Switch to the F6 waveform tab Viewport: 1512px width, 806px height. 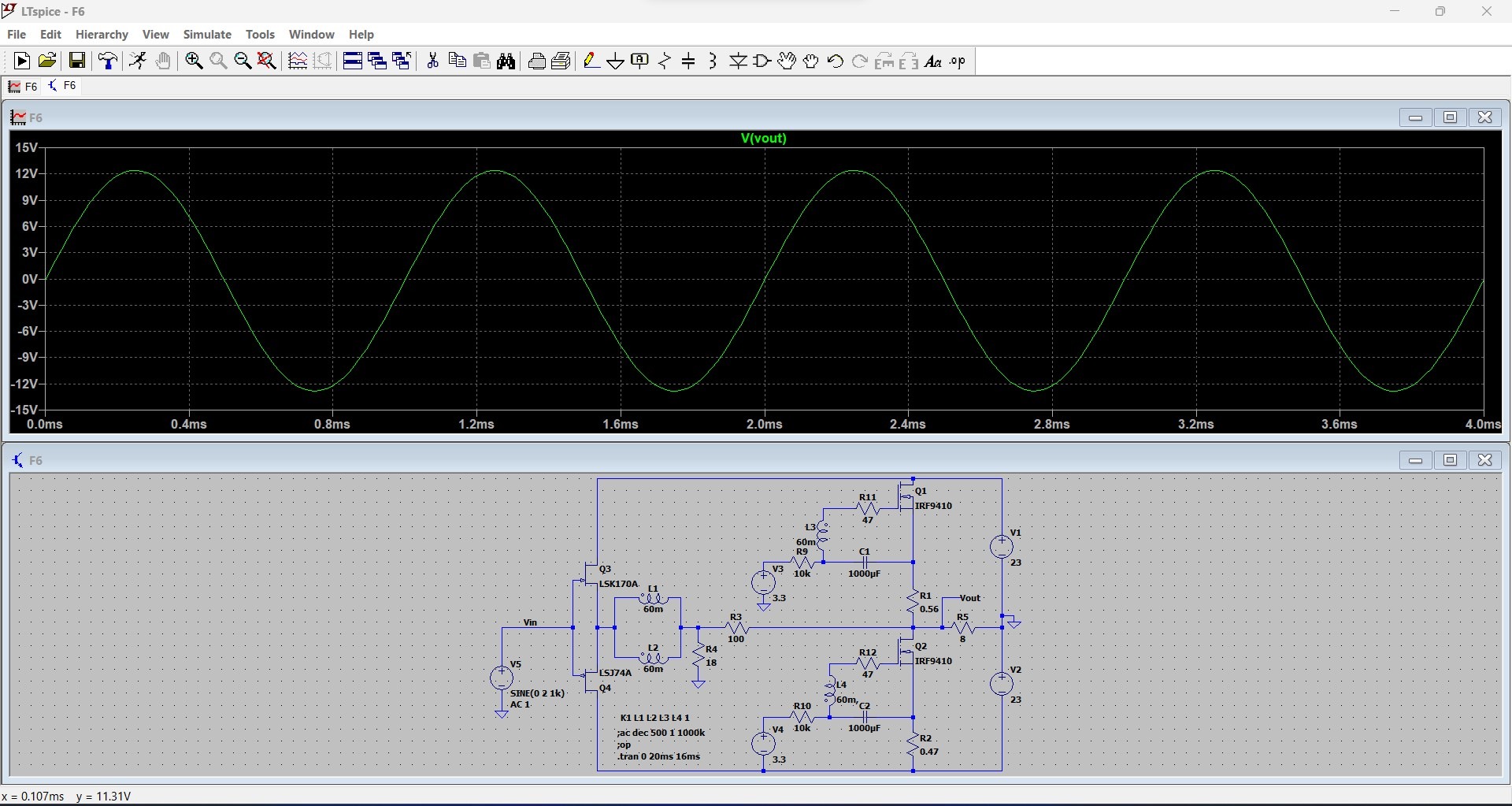coord(23,87)
